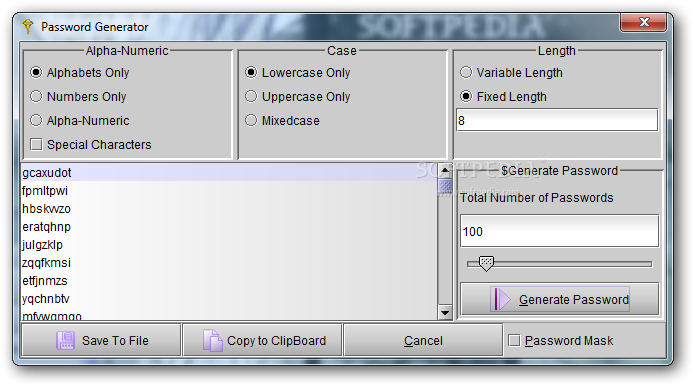Click the documents icon on Copy to ClipBoard
Viewport: 694px width, 386px height.
pos(212,340)
